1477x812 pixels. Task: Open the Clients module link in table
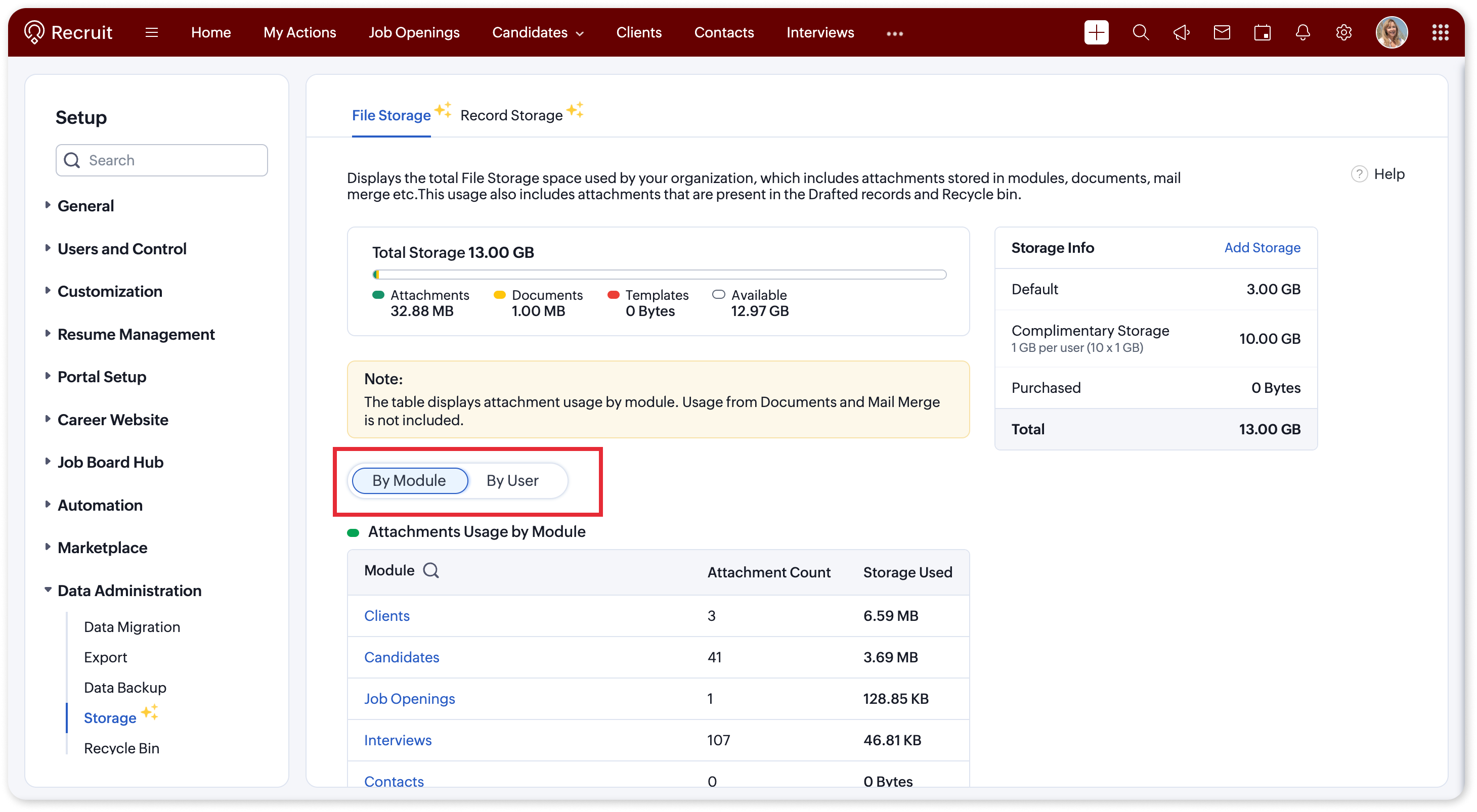[386, 615]
